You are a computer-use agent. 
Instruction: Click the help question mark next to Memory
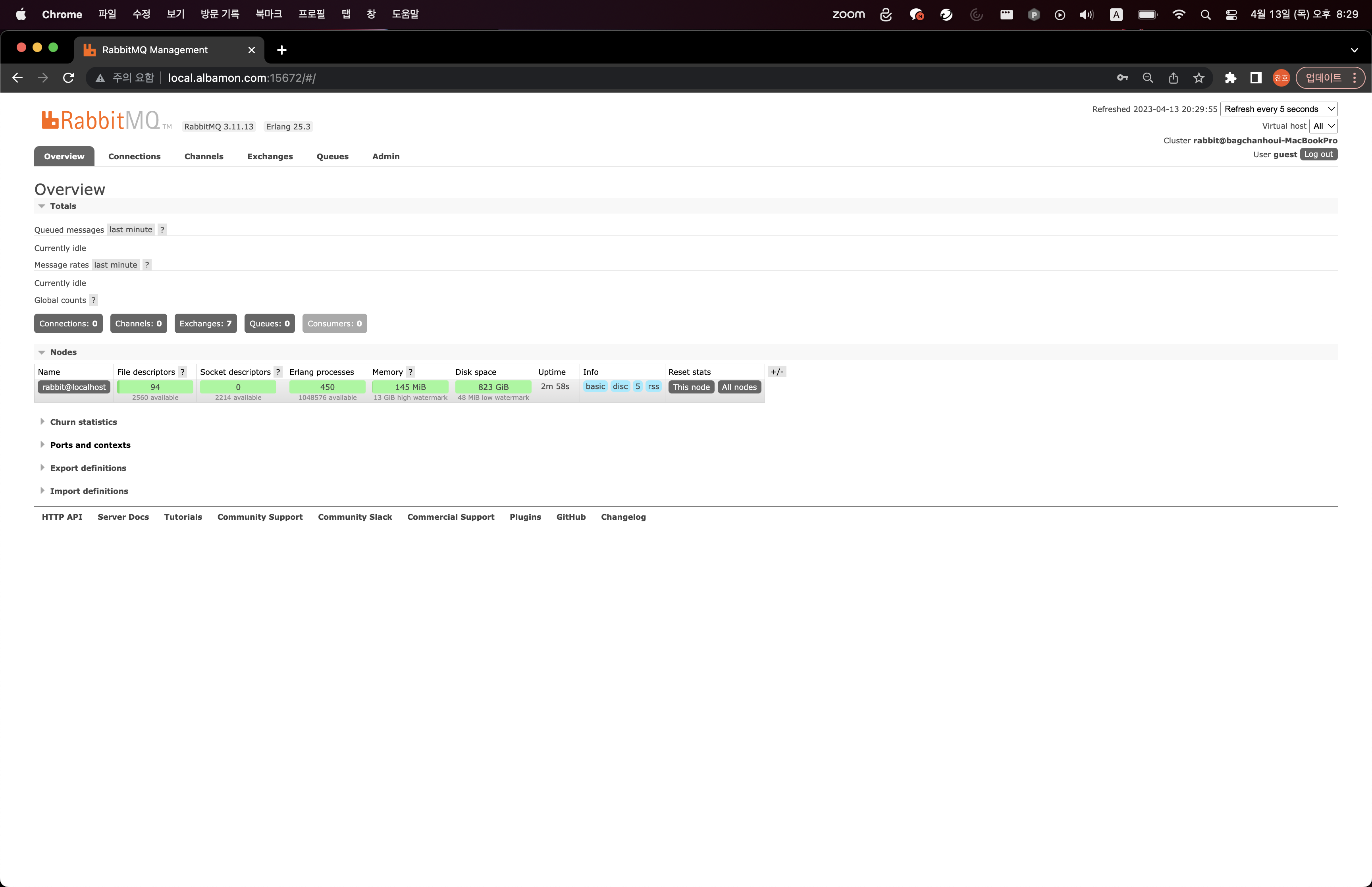coord(410,372)
